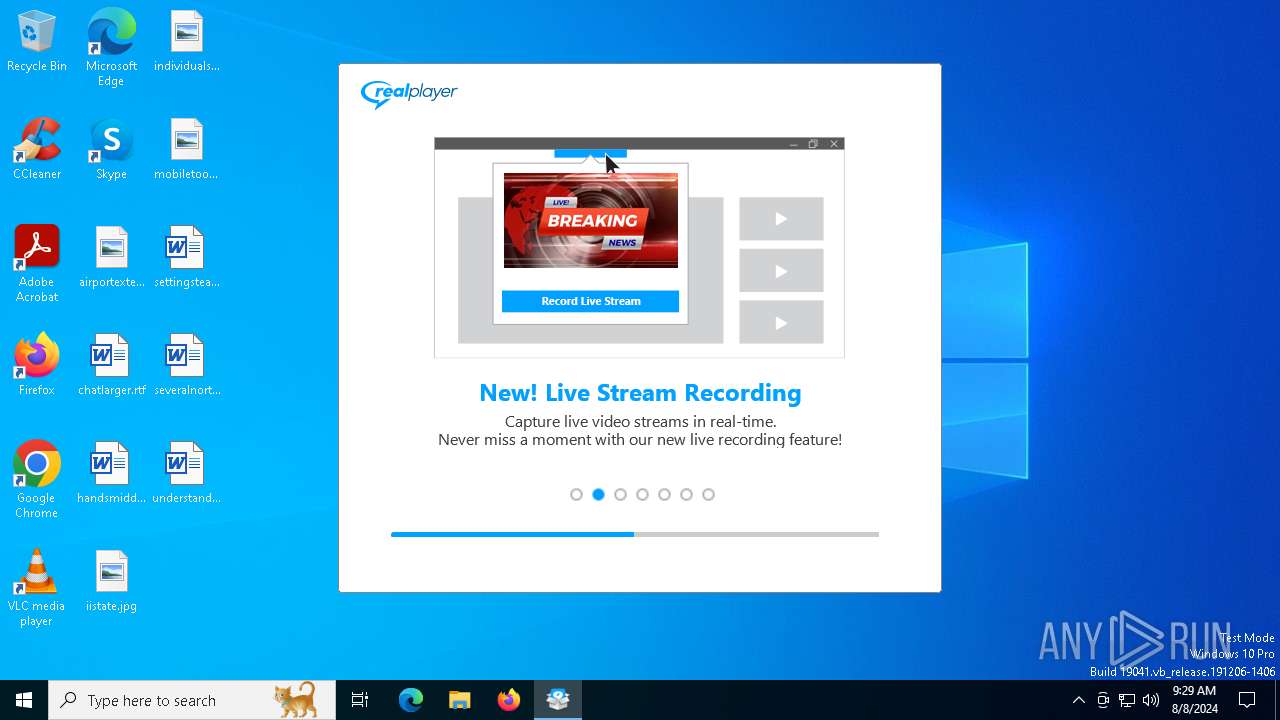Open File Explorer from the taskbar
Viewport: 1280px width, 720px height.
pyautogui.click(x=460, y=700)
